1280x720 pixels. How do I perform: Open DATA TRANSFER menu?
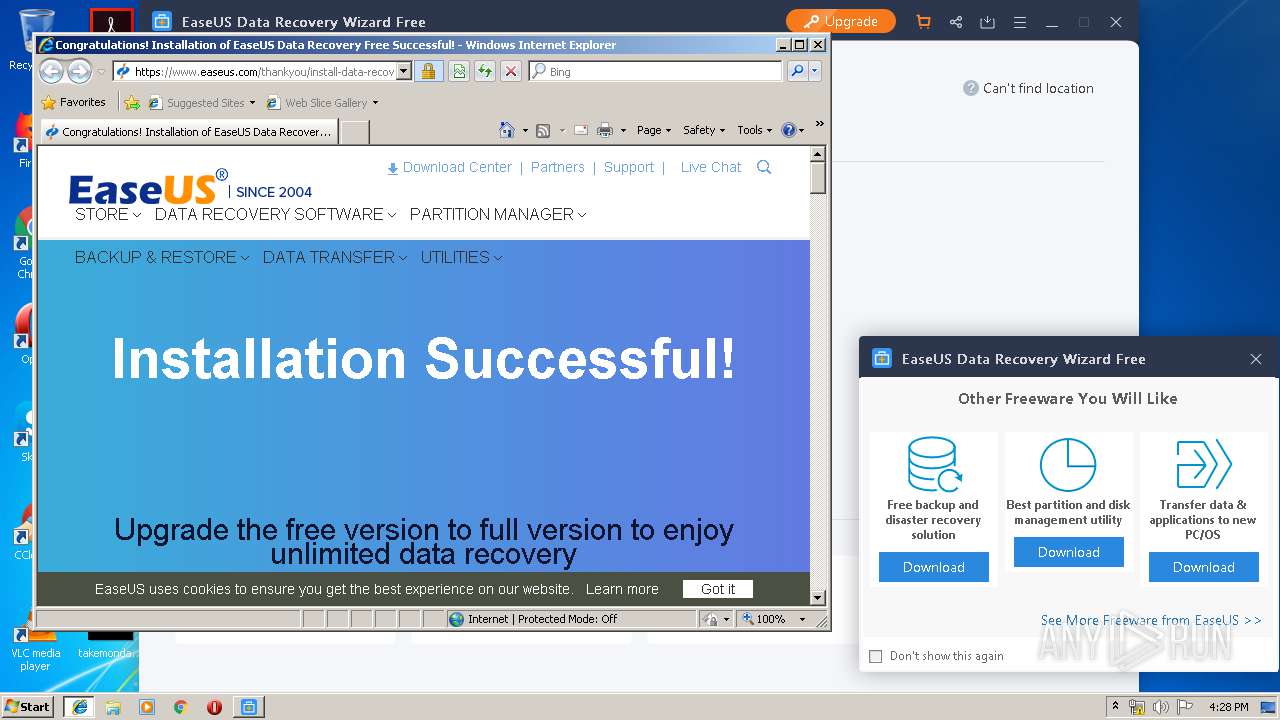click(335, 257)
